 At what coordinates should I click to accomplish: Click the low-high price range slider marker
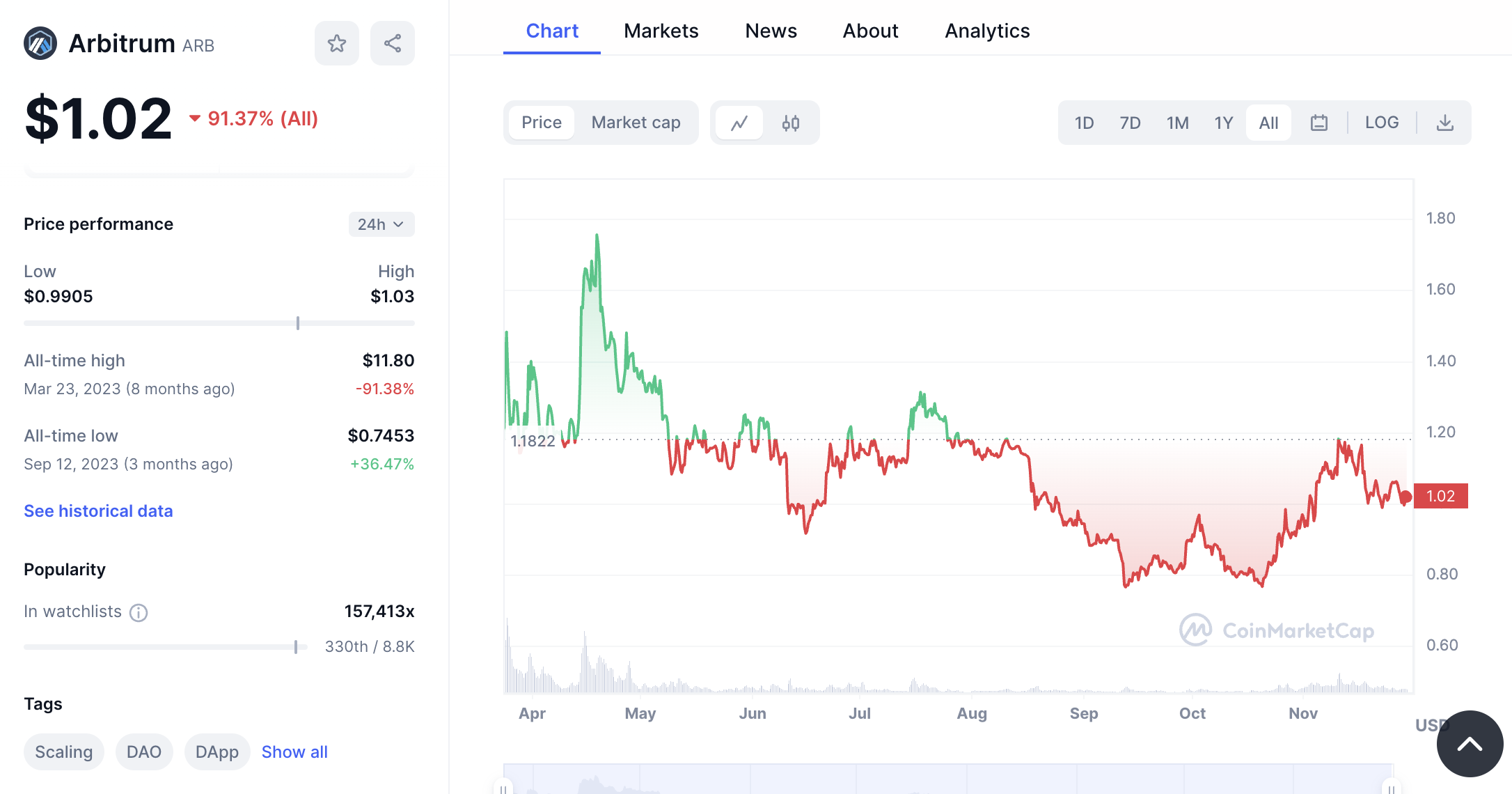(x=298, y=323)
